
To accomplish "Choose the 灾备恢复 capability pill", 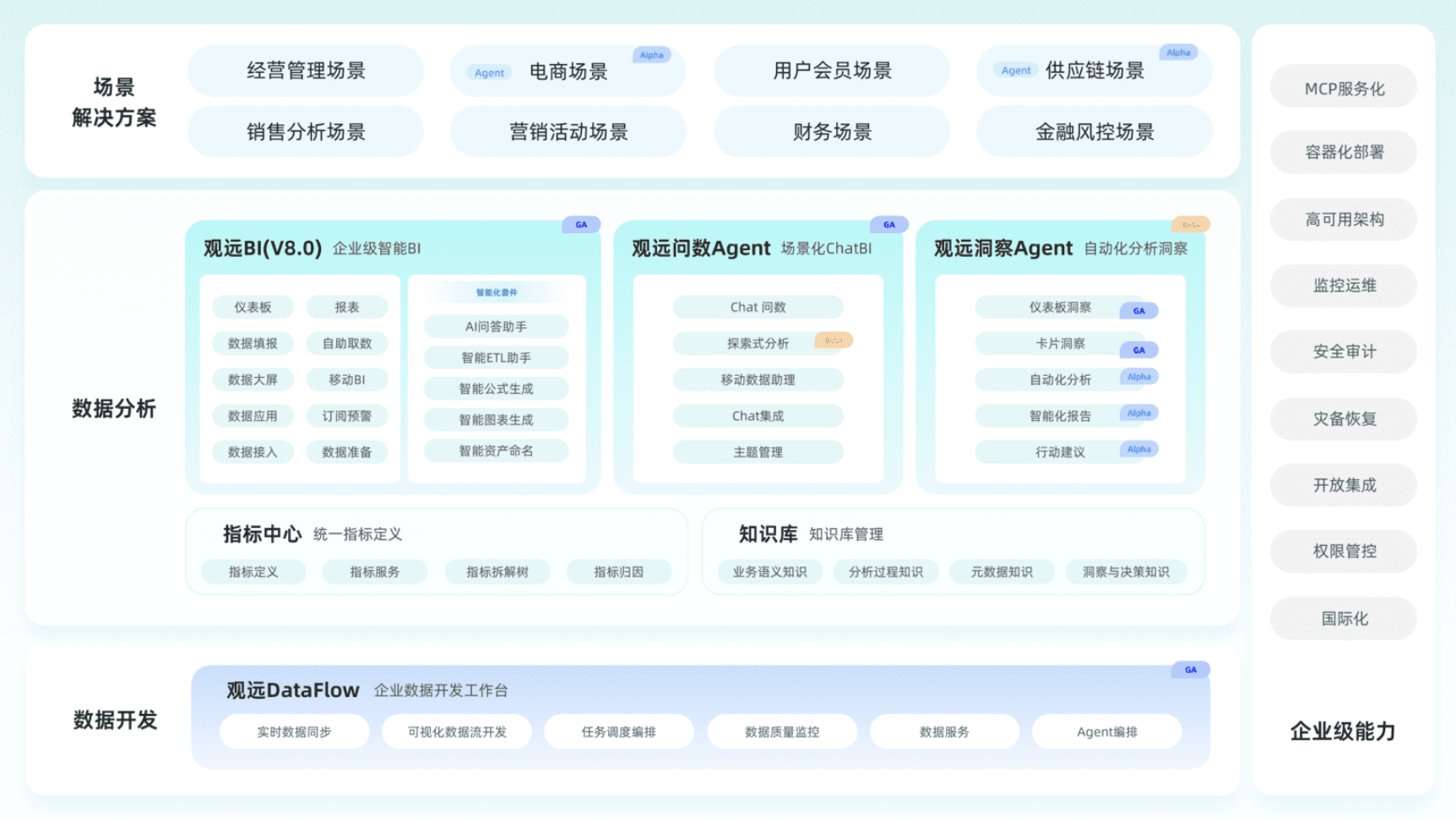I will [1344, 419].
